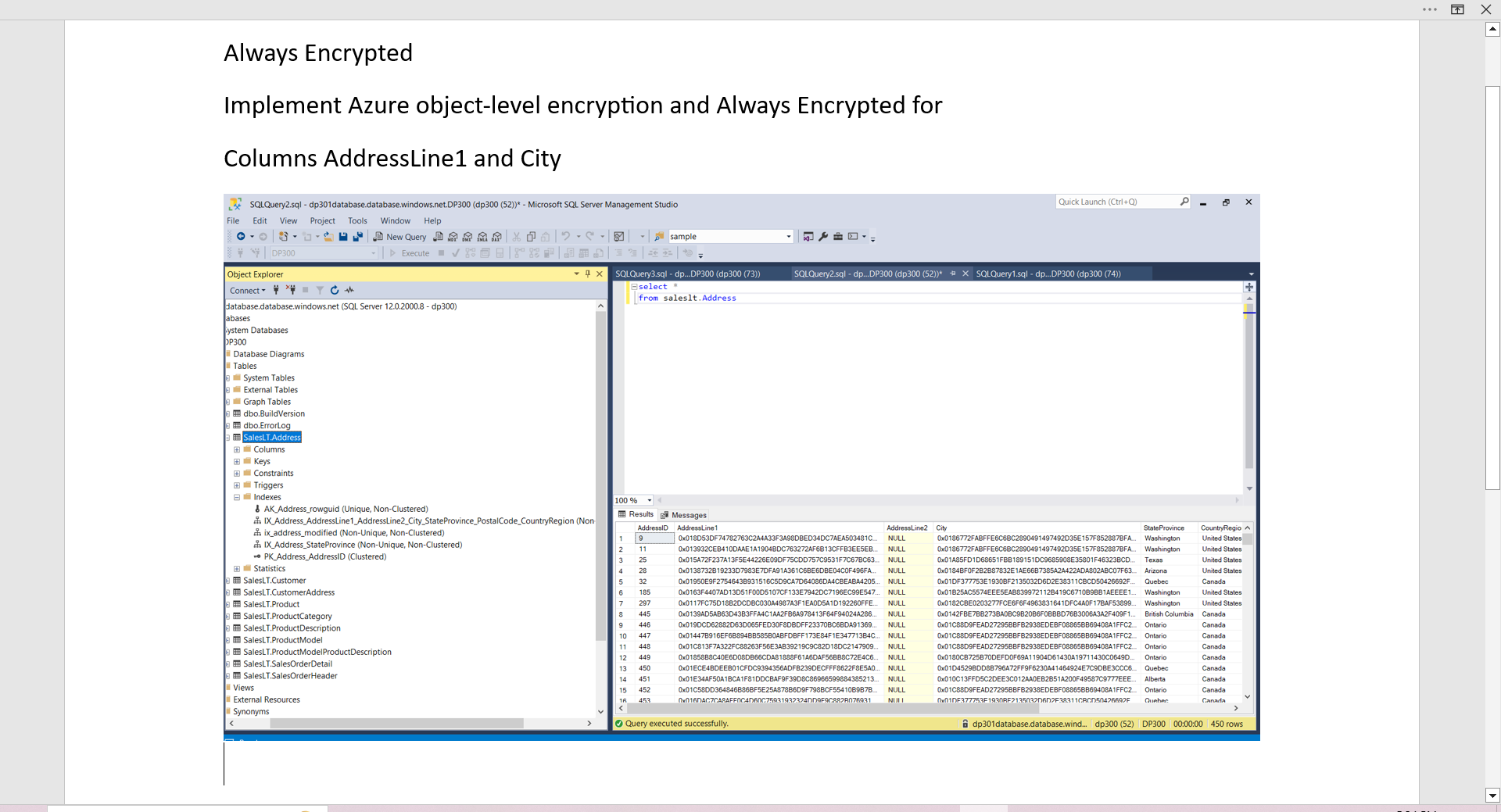Click the Find in Files icon beside sample box
This screenshot has width=1501, height=812.
point(659,237)
